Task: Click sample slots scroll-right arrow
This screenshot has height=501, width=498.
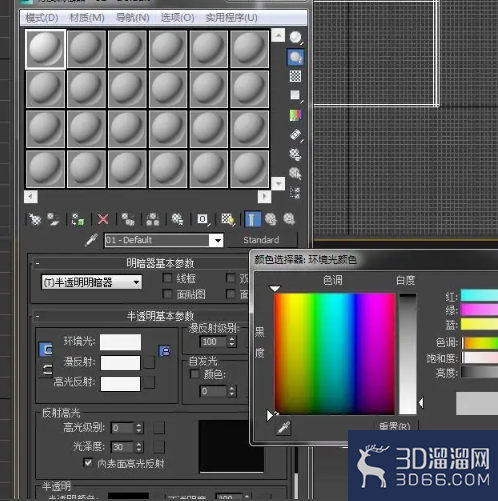Action: coord(264,196)
